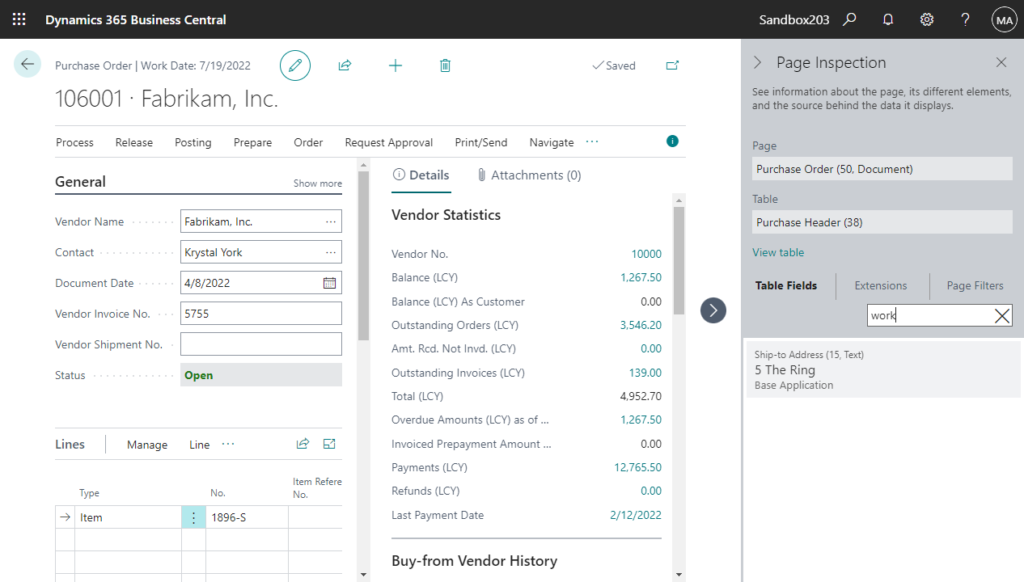
Task: Switch to the Attachments (0) tab
Action: point(529,175)
